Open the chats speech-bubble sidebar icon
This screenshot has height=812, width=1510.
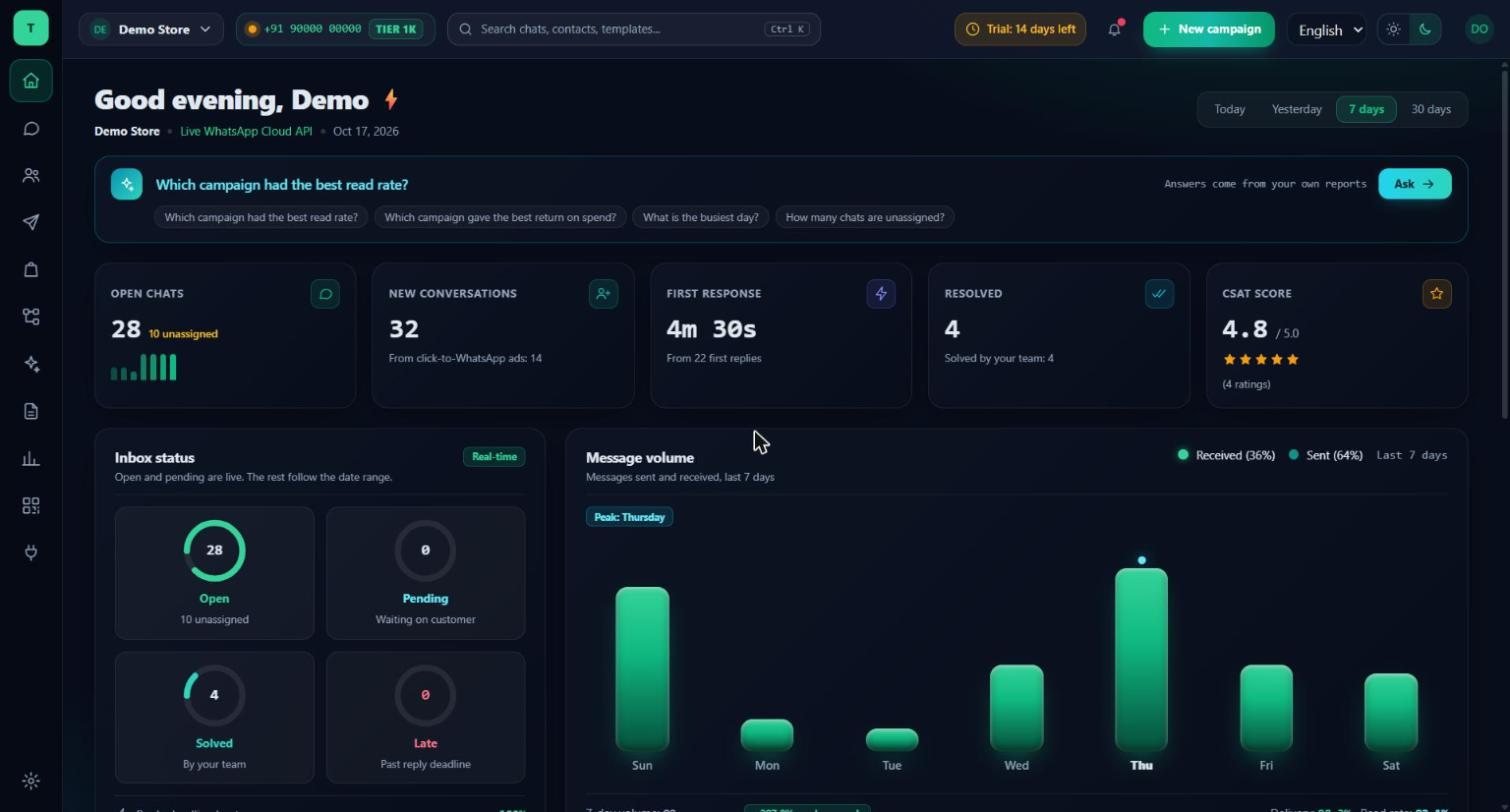point(31,128)
